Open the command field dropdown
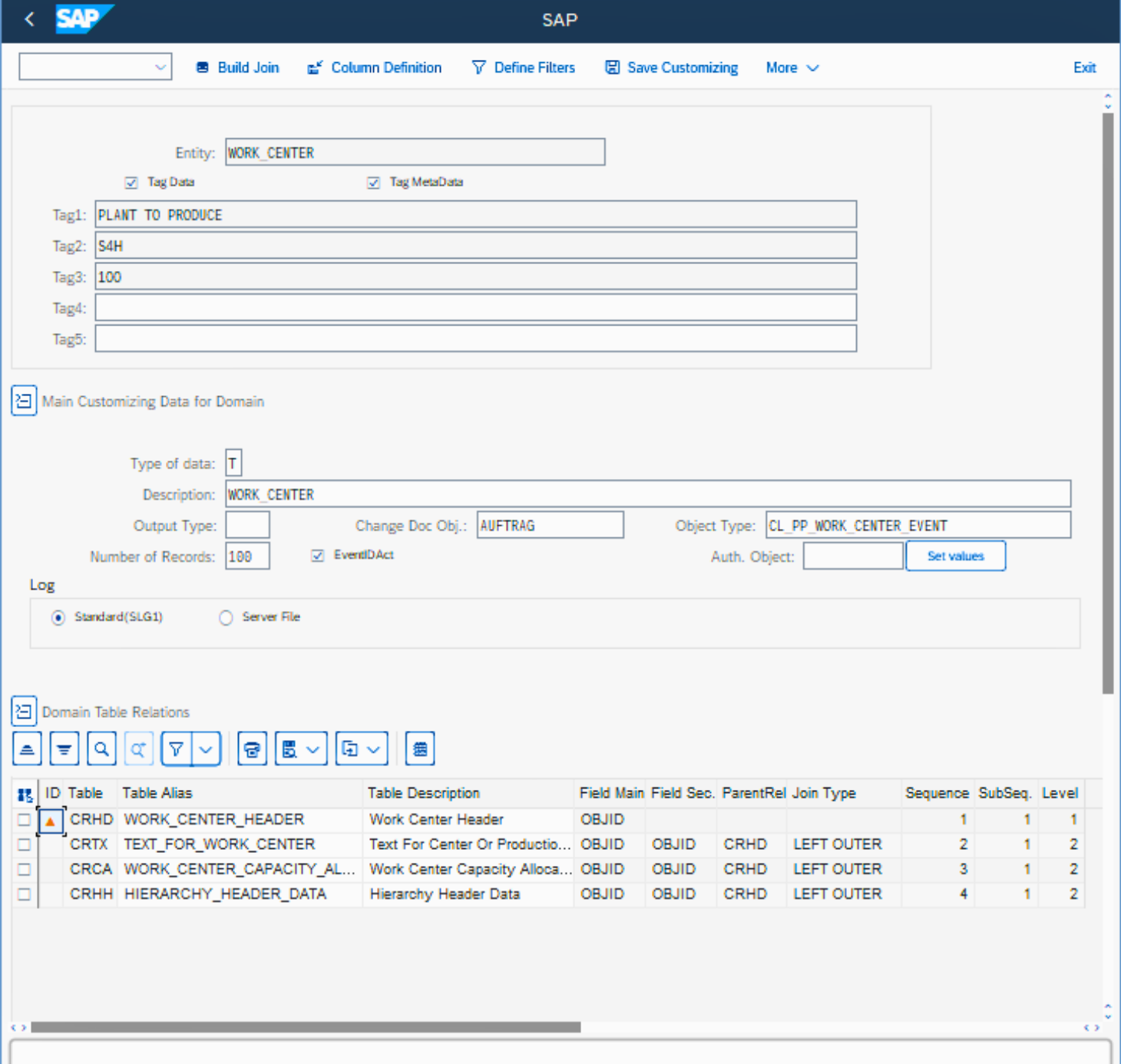This screenshot has height=1064, width=1121. [160, 68]
